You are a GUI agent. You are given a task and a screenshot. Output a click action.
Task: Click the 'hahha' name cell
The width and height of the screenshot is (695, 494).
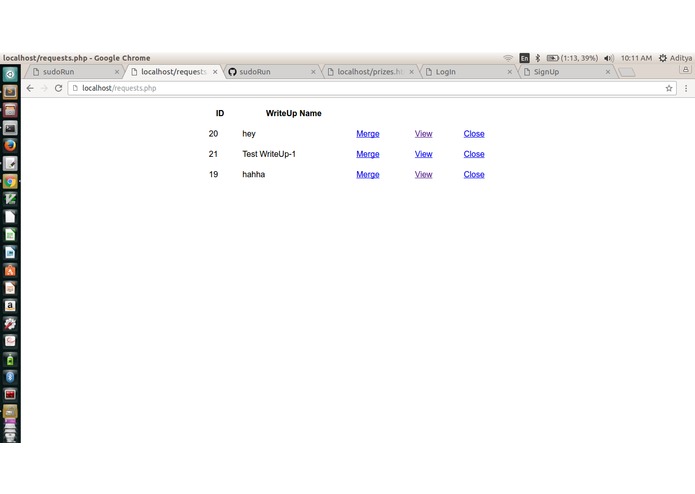[254, 175]
